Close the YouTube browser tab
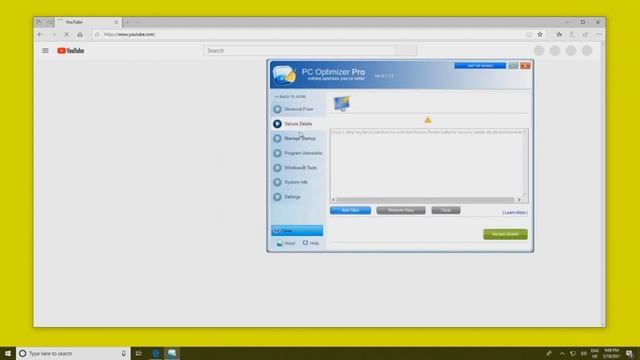The image size is (640, 360). point(116,22)
